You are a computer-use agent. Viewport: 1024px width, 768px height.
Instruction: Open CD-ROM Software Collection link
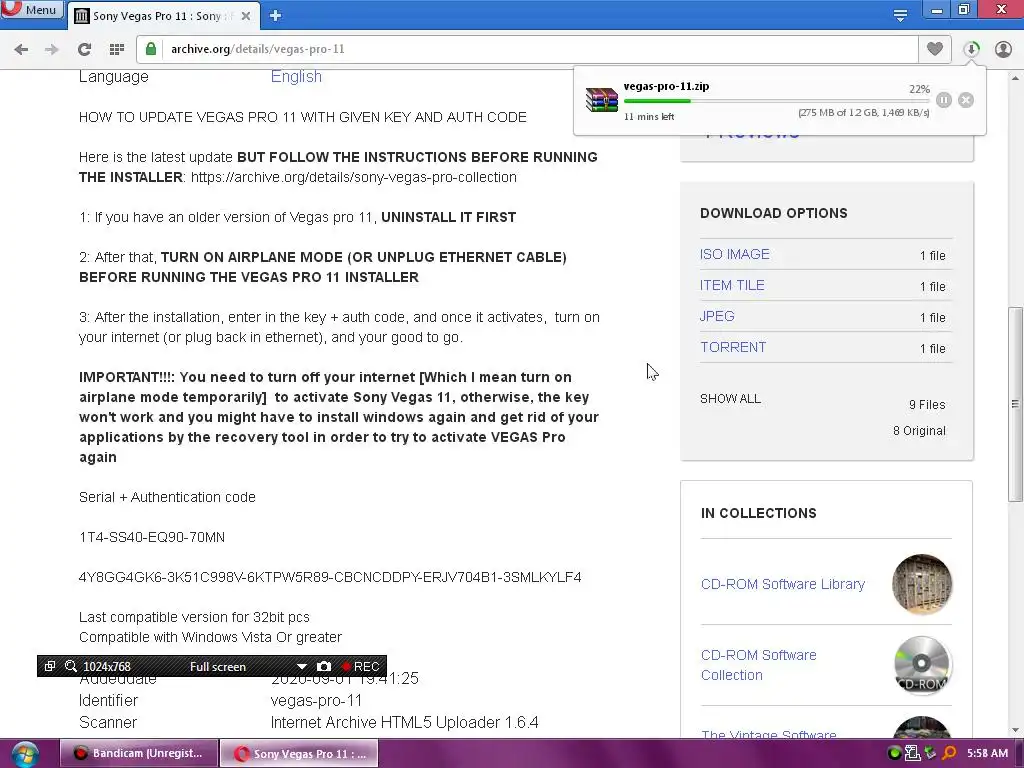click(758, 665)
